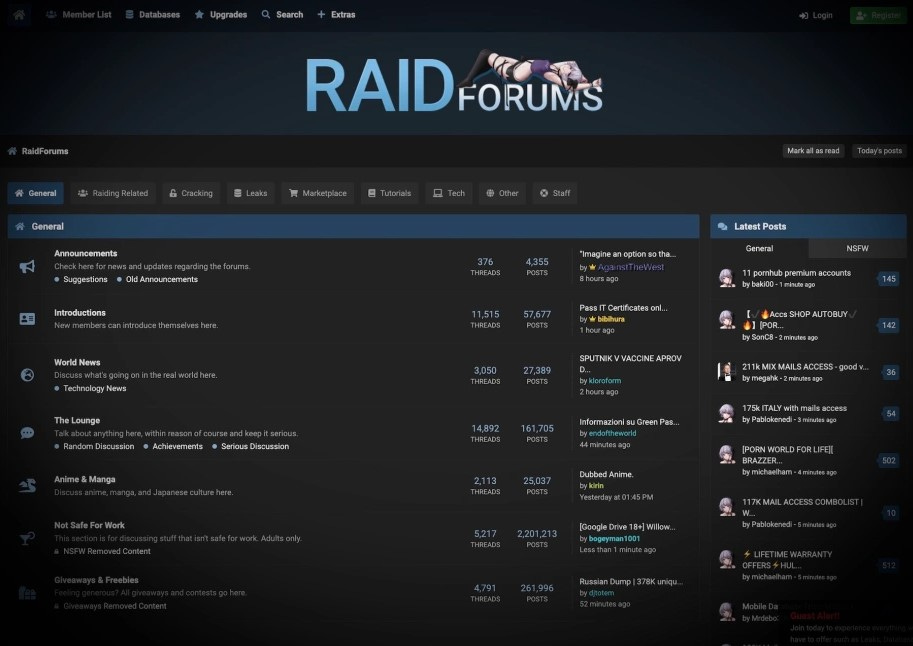Open AgainstTheWest user profile
Image resolution: width=913 pixels, height=646 pixels.
click(x=631, y=267)
